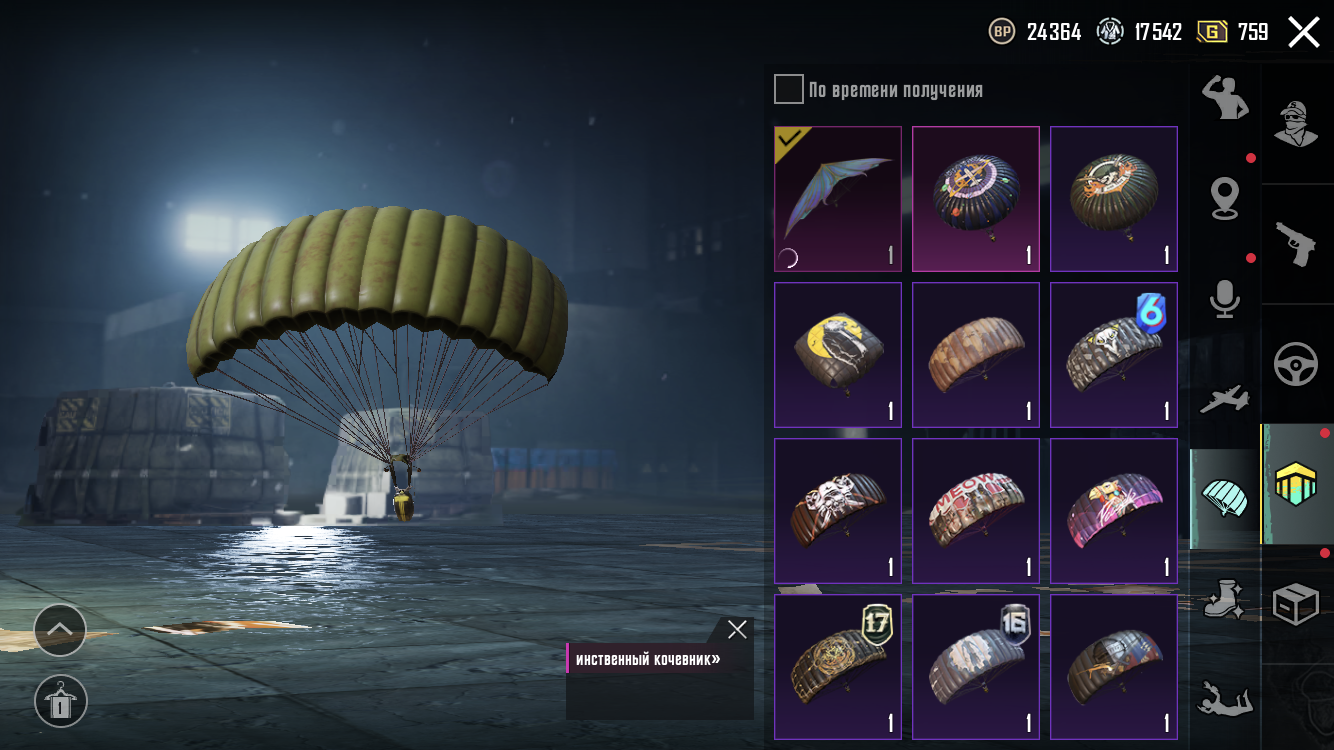
Task: Switch to the yellow emblem inventory tab
Action: click(1297, 484)
